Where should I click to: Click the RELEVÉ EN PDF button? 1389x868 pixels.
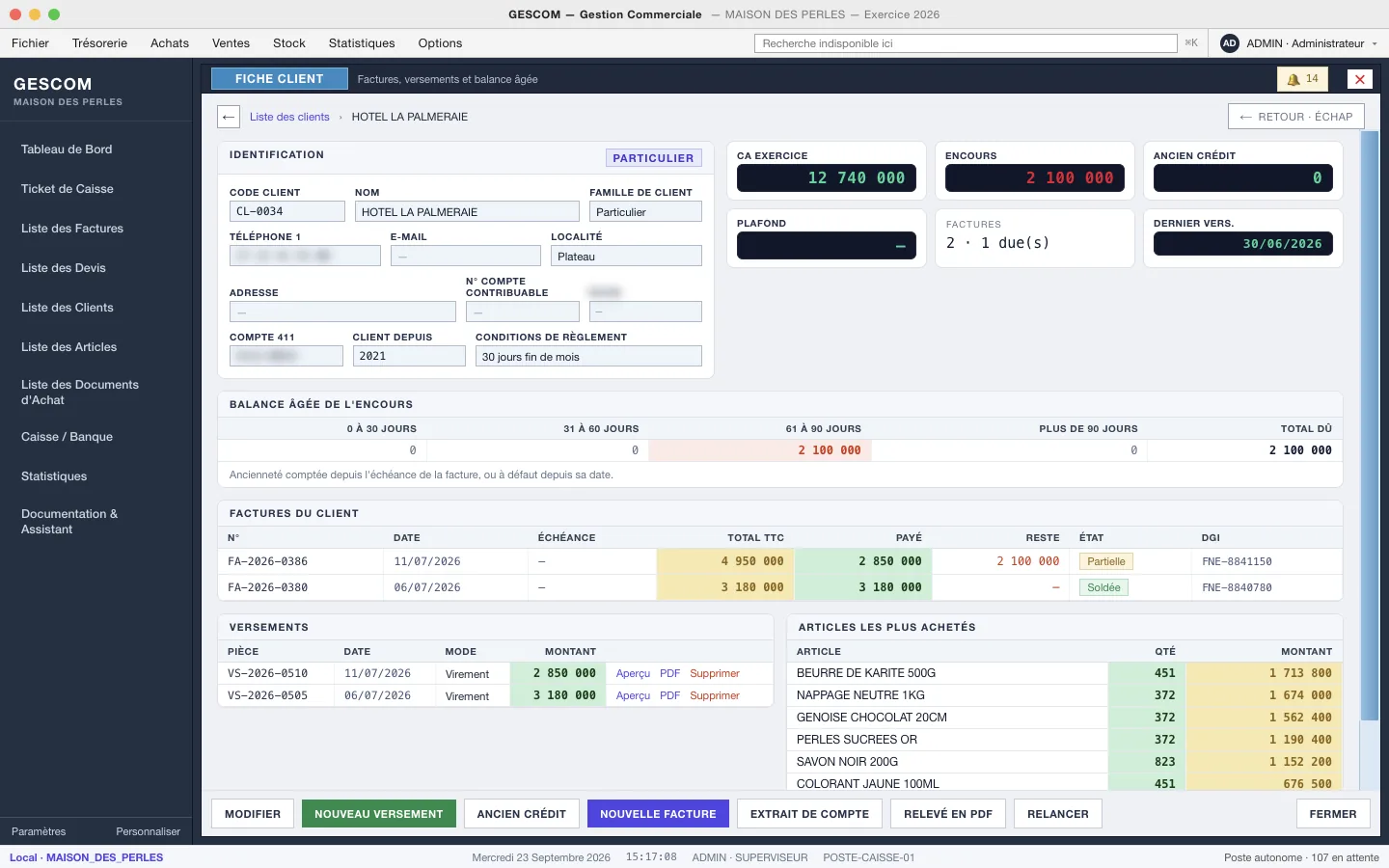coord(948,814)
